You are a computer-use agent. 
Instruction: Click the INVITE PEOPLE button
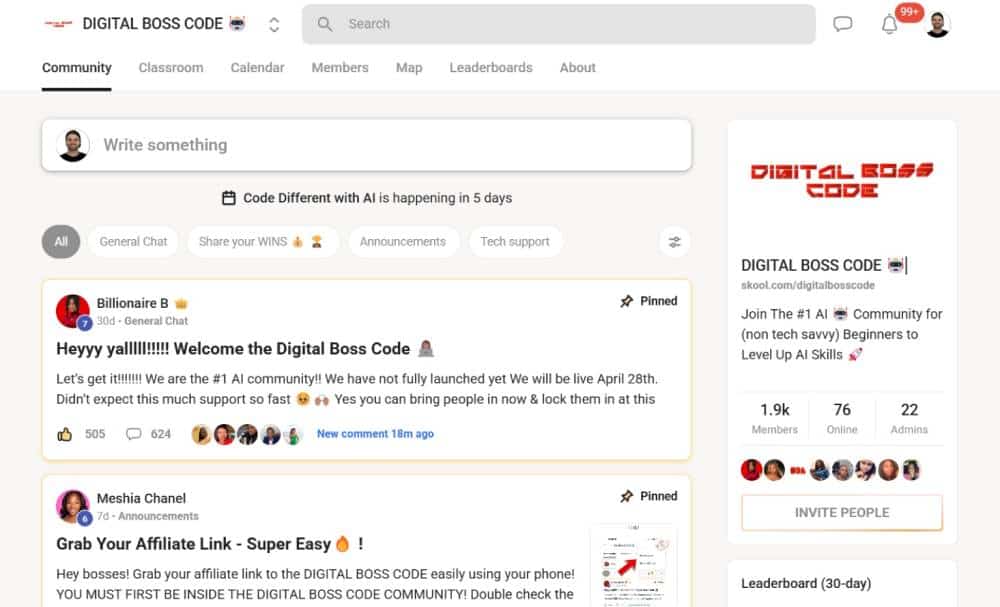(x=842, y=513)
